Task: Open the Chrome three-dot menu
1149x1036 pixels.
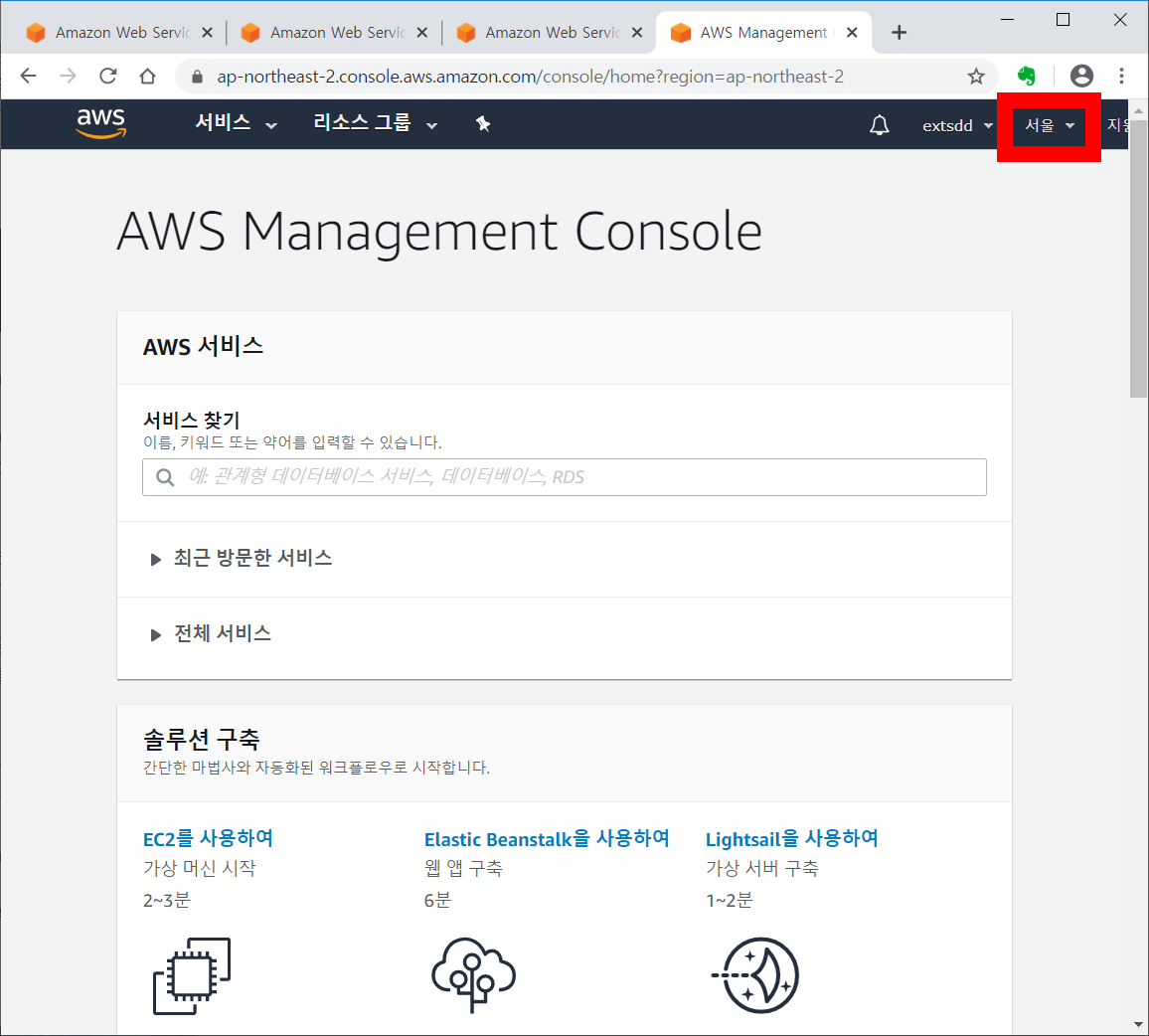Action: (1121, 76)
